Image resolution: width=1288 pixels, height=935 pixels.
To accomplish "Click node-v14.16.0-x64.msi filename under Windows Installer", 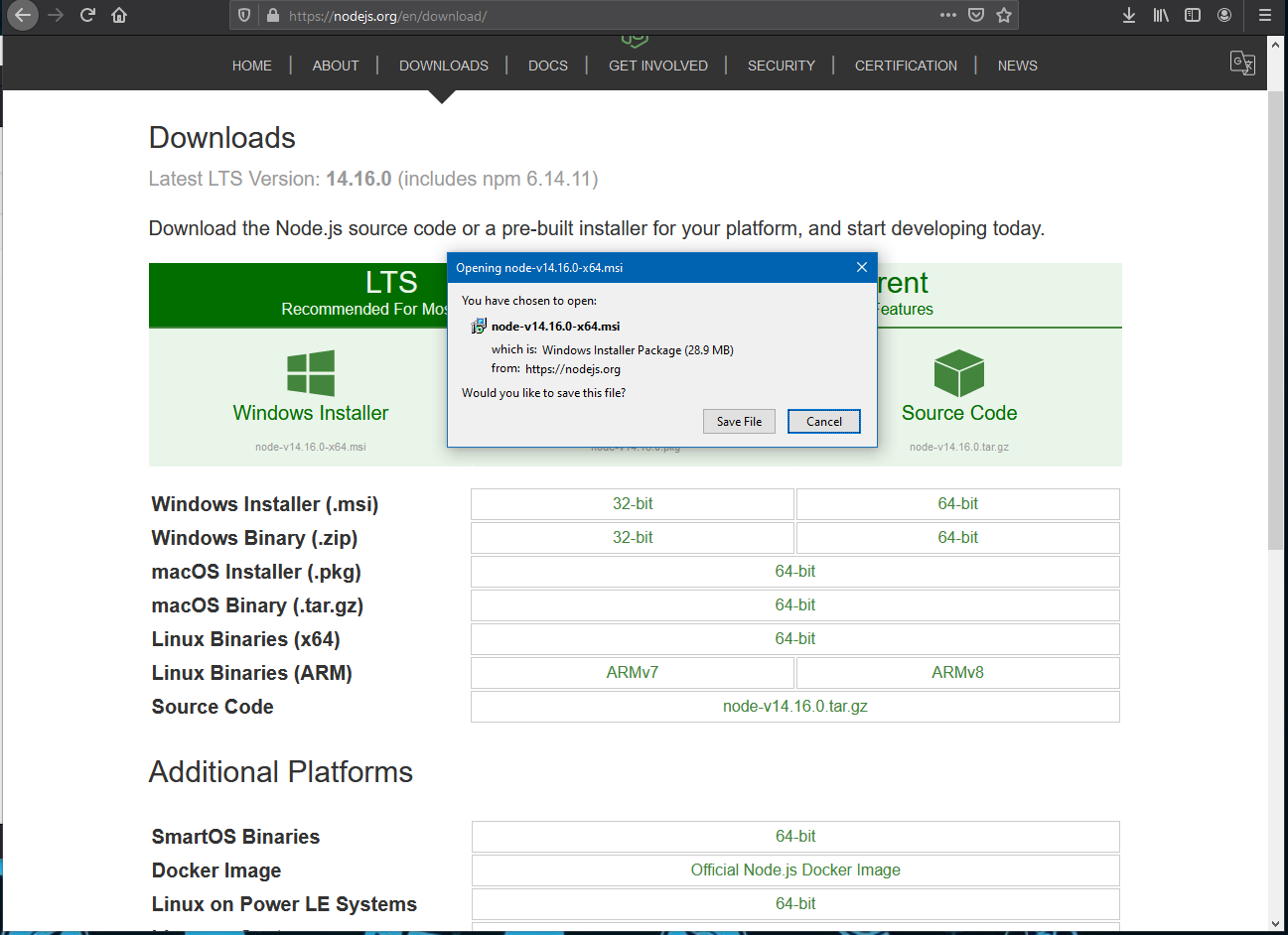I will pyautogui.click(x=311, y=447).
